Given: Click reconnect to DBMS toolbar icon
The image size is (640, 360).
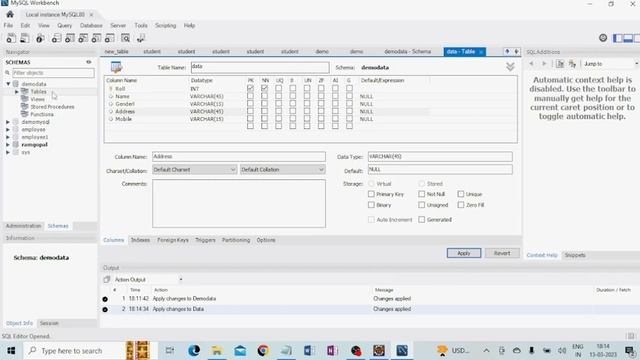Looking at the screenshot, I should point(141,38).
